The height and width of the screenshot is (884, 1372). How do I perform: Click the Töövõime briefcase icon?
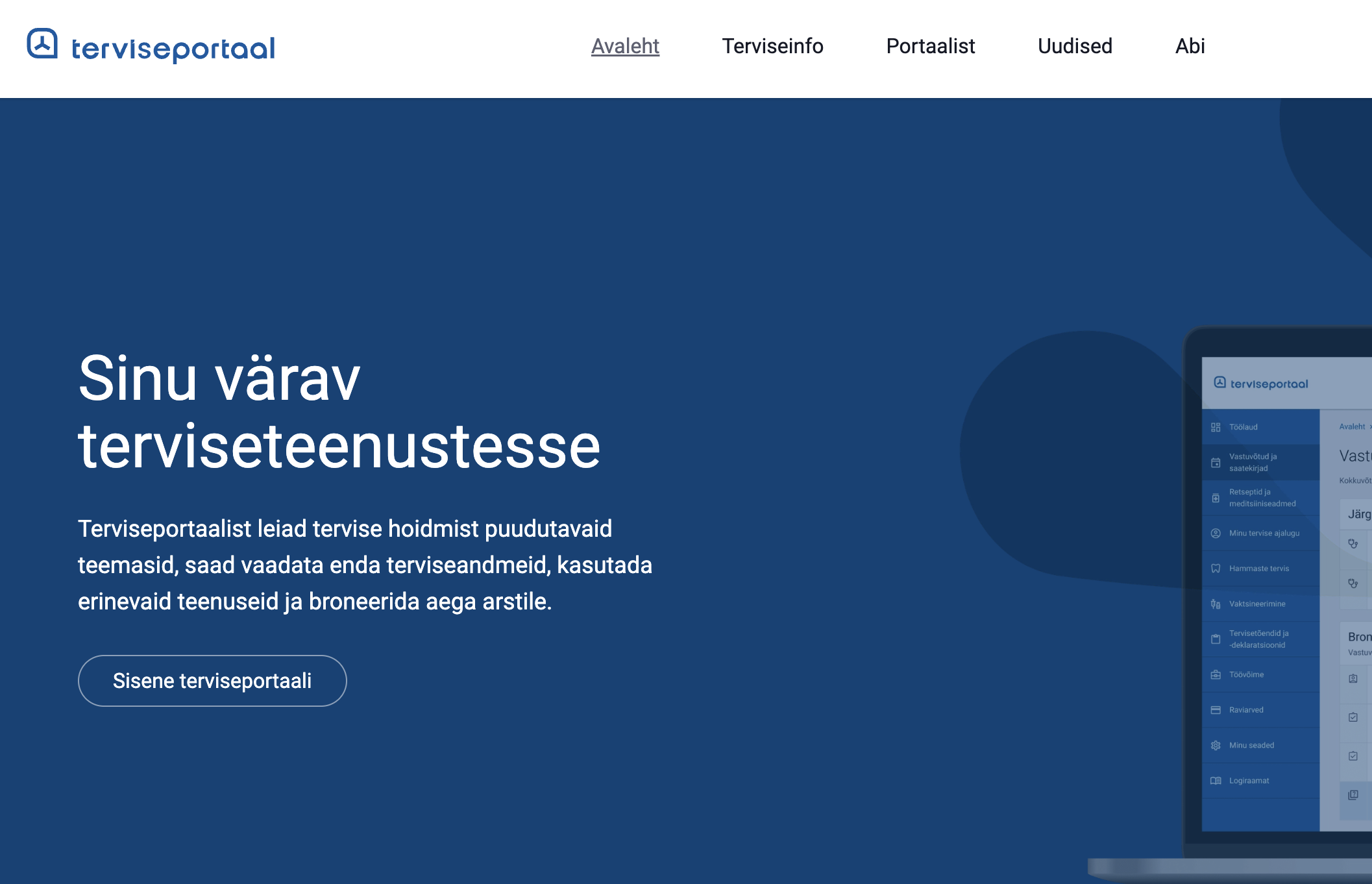point(1216,675)
